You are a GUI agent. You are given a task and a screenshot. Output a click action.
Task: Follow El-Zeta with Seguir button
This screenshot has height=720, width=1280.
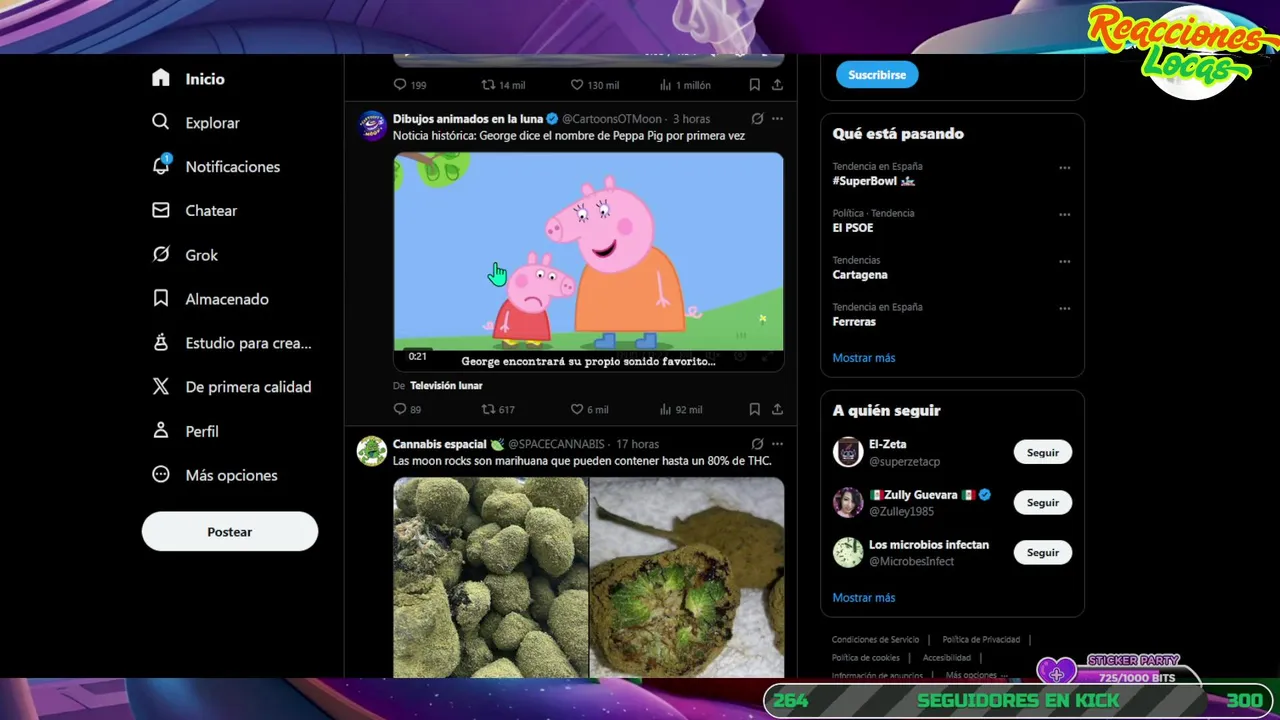point(1042,452)
